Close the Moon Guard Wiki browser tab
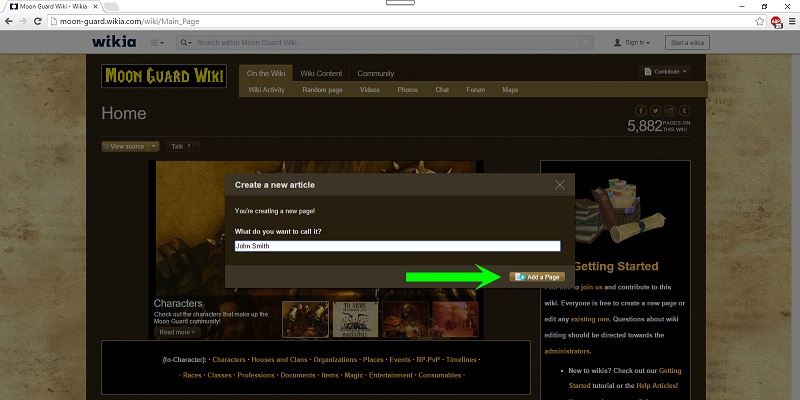The height and width of the screenshot is (400, 800). pyautogui.click(x=95, y=6)
